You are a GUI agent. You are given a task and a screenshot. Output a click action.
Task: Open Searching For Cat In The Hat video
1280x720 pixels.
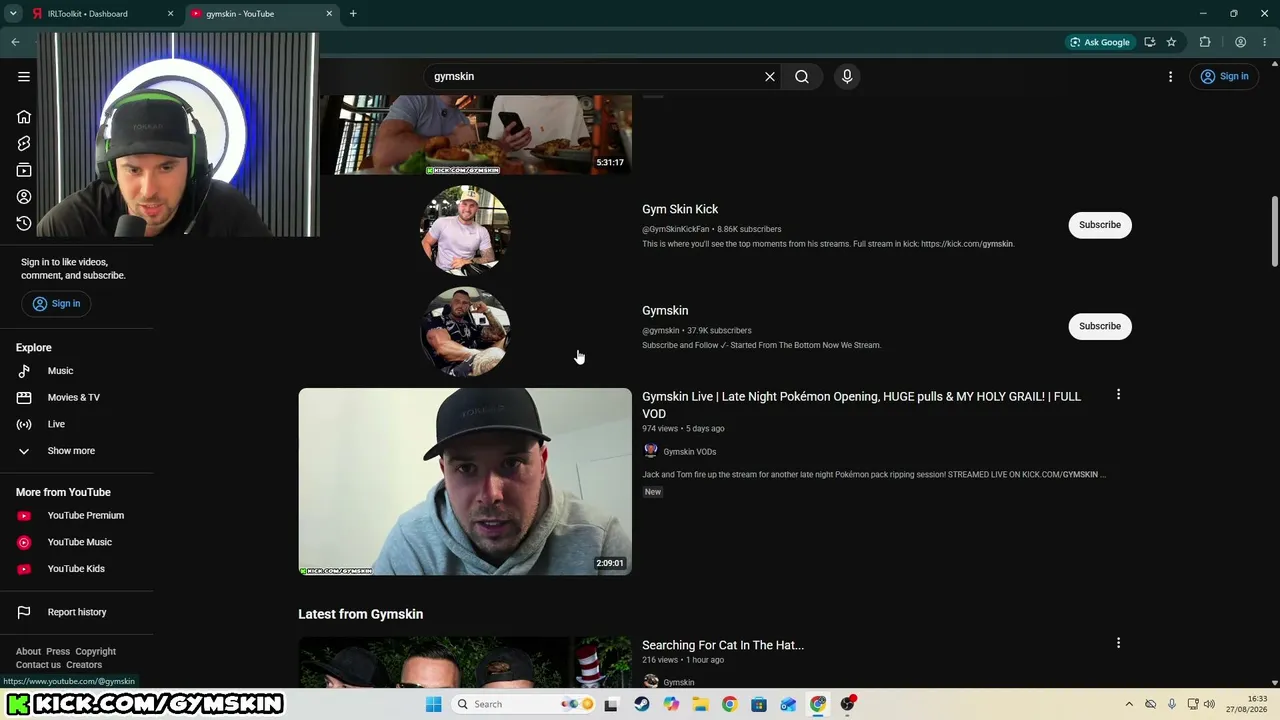pos(723,645)
